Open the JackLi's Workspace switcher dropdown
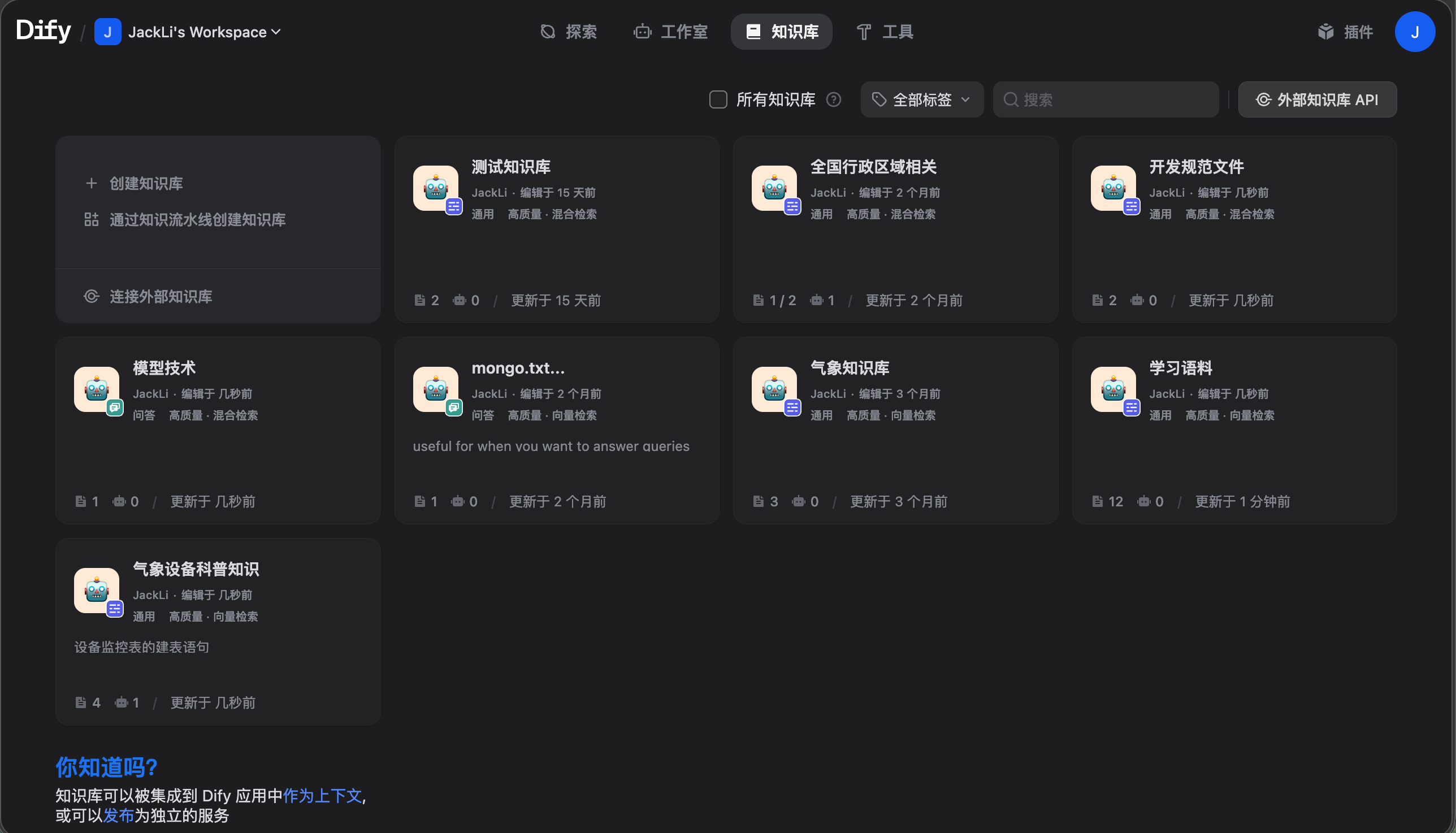 (x=203, y=32)
